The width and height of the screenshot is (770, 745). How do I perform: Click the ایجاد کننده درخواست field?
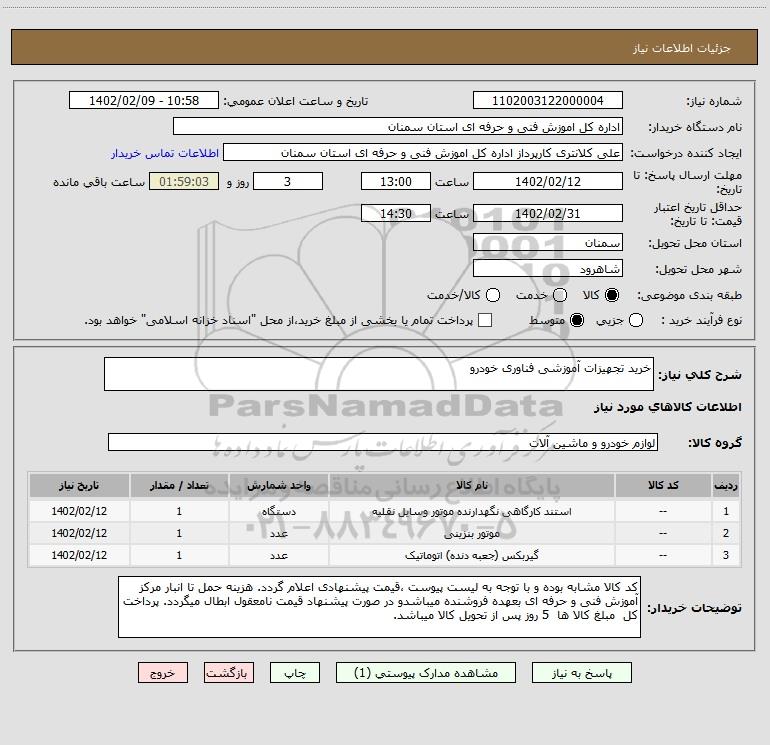click(423, 153)
